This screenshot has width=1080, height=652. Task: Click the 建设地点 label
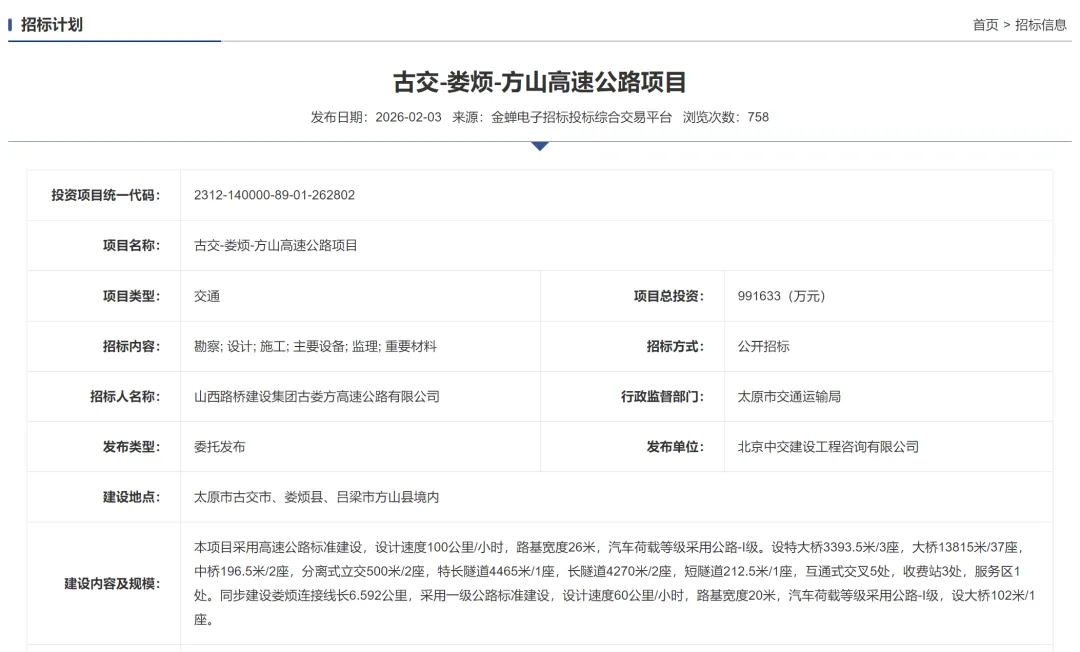[132, 497]
